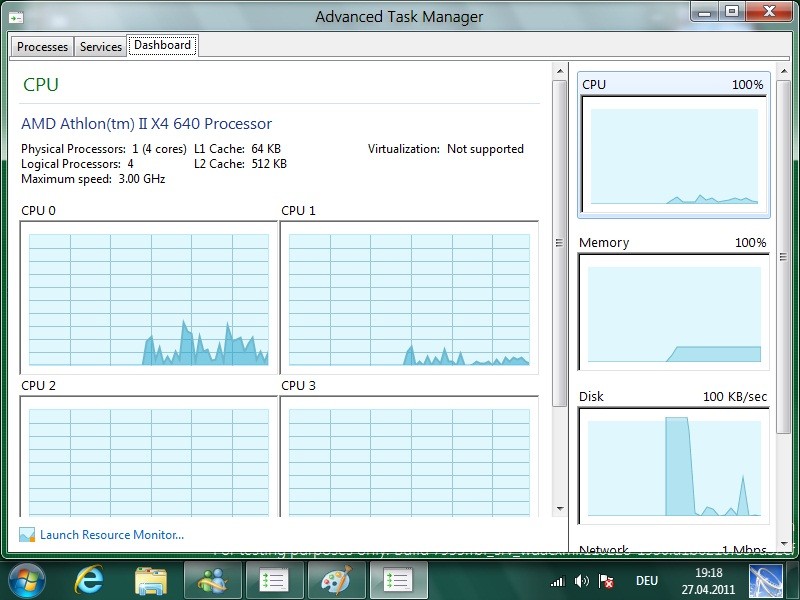
Task: Click the sidebar scroll down arrow
Action: [784, 544]
